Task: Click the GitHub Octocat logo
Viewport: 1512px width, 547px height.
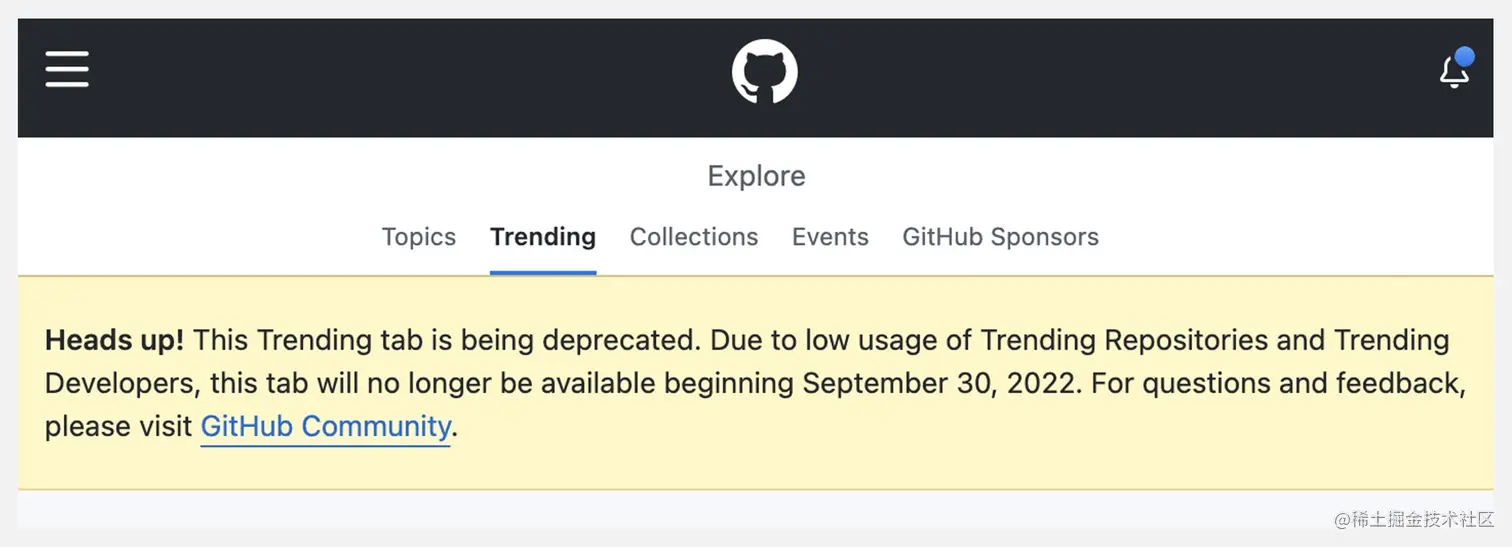Action: (764, 72)
